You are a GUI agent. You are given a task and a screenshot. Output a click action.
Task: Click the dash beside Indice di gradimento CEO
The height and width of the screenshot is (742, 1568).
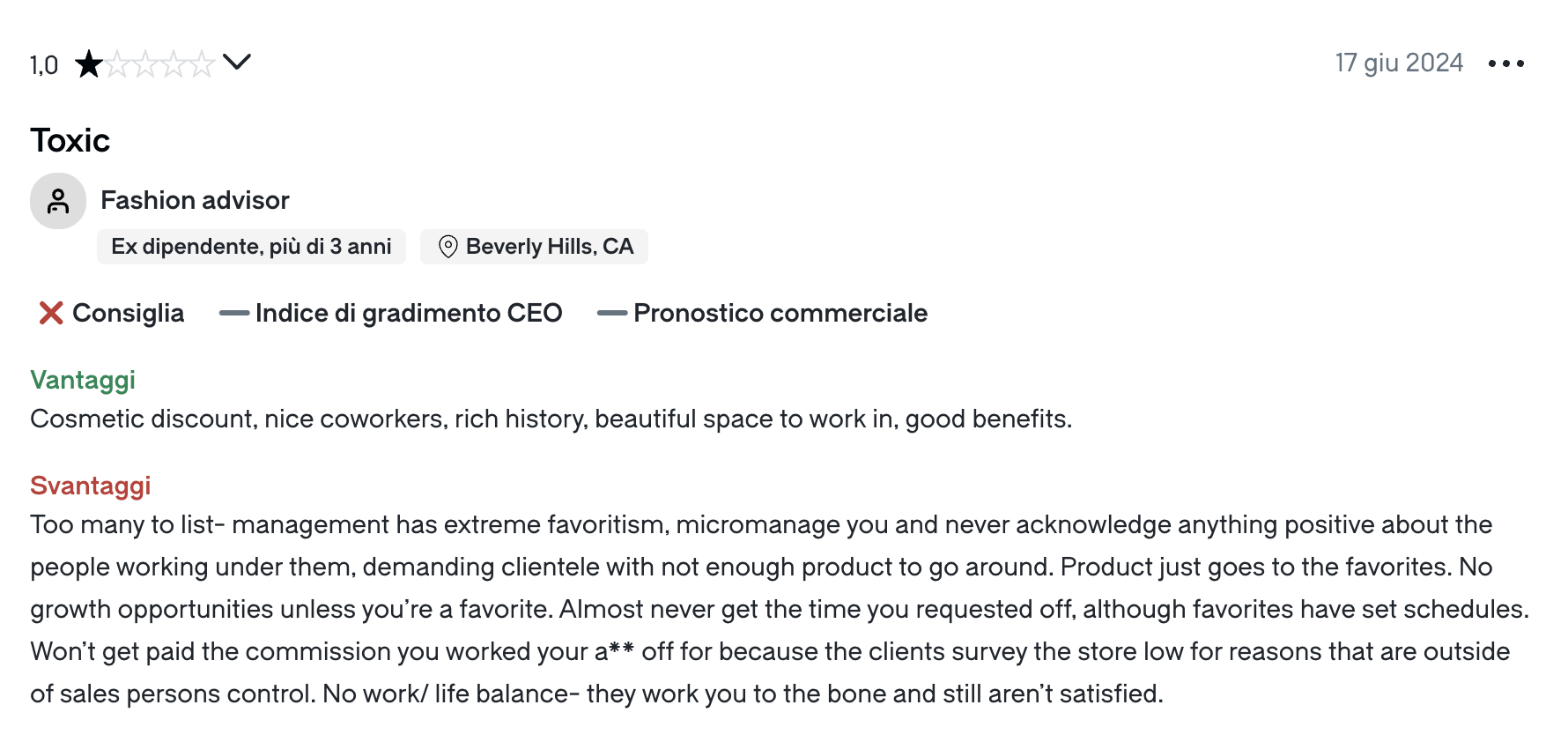233,313
